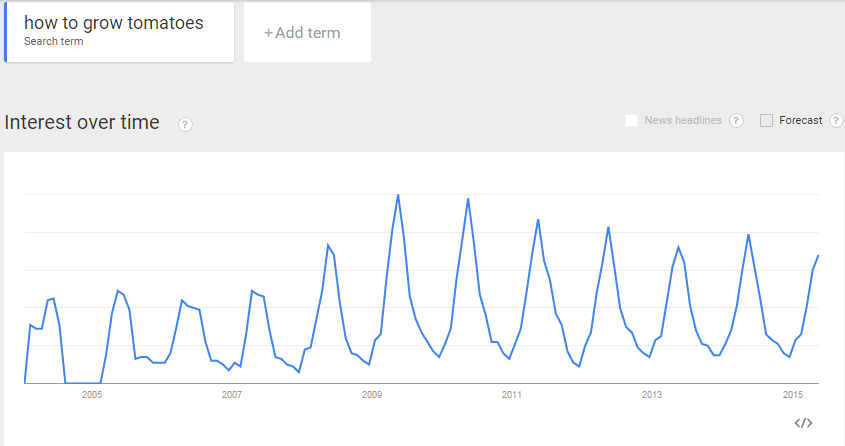Open the embed code icon below chart
845x446 pixels.
pyautogui.click(x=803, y=423)
